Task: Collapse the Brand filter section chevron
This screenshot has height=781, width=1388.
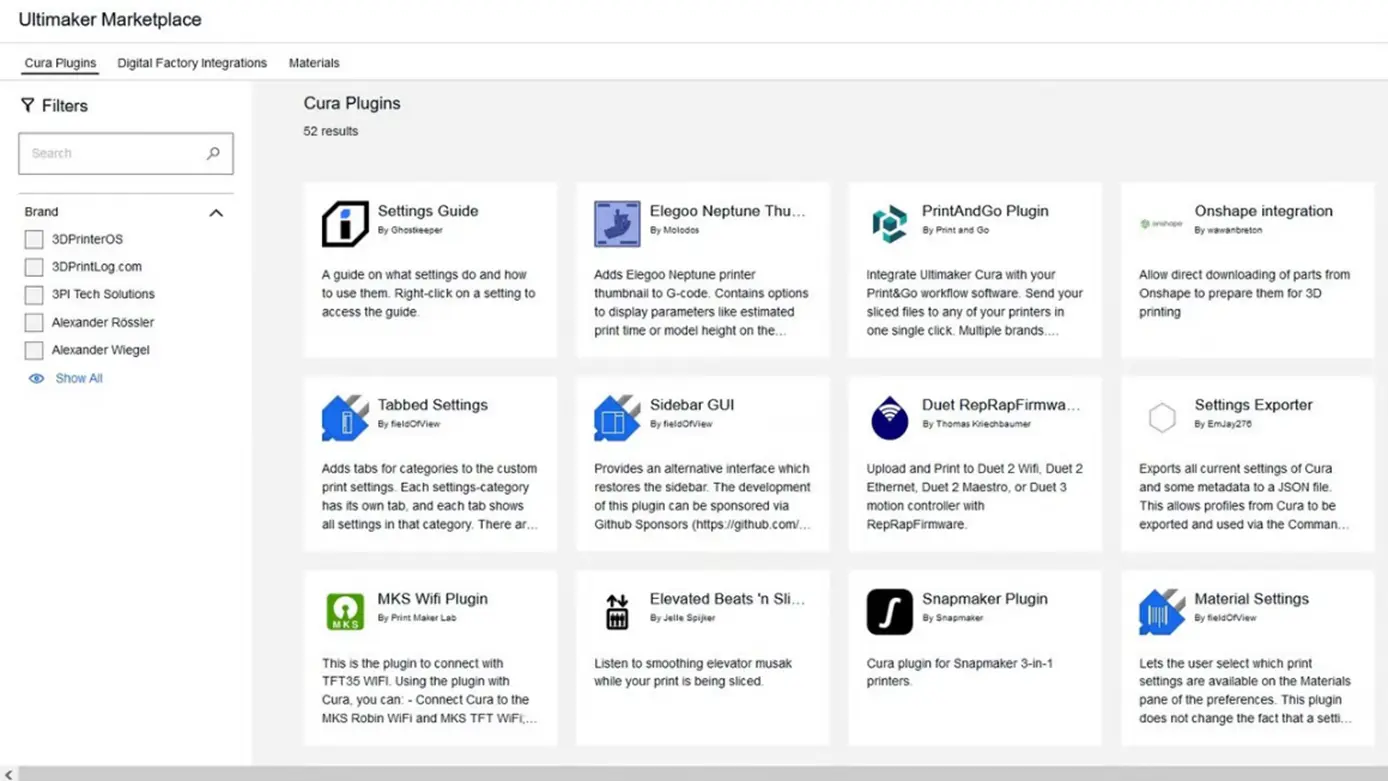Action: [216, 212]
